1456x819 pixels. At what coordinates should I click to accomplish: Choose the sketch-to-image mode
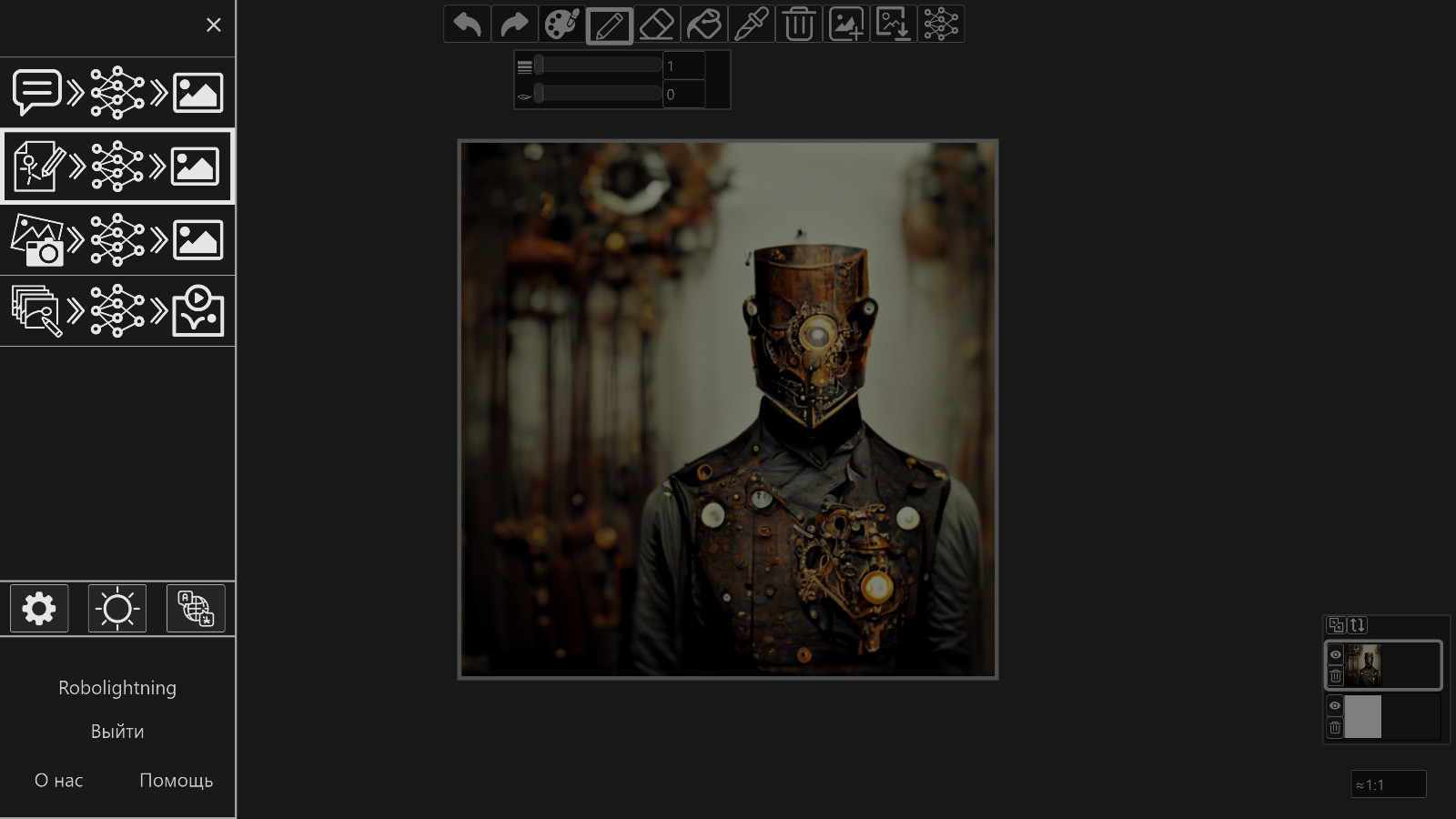117,167
